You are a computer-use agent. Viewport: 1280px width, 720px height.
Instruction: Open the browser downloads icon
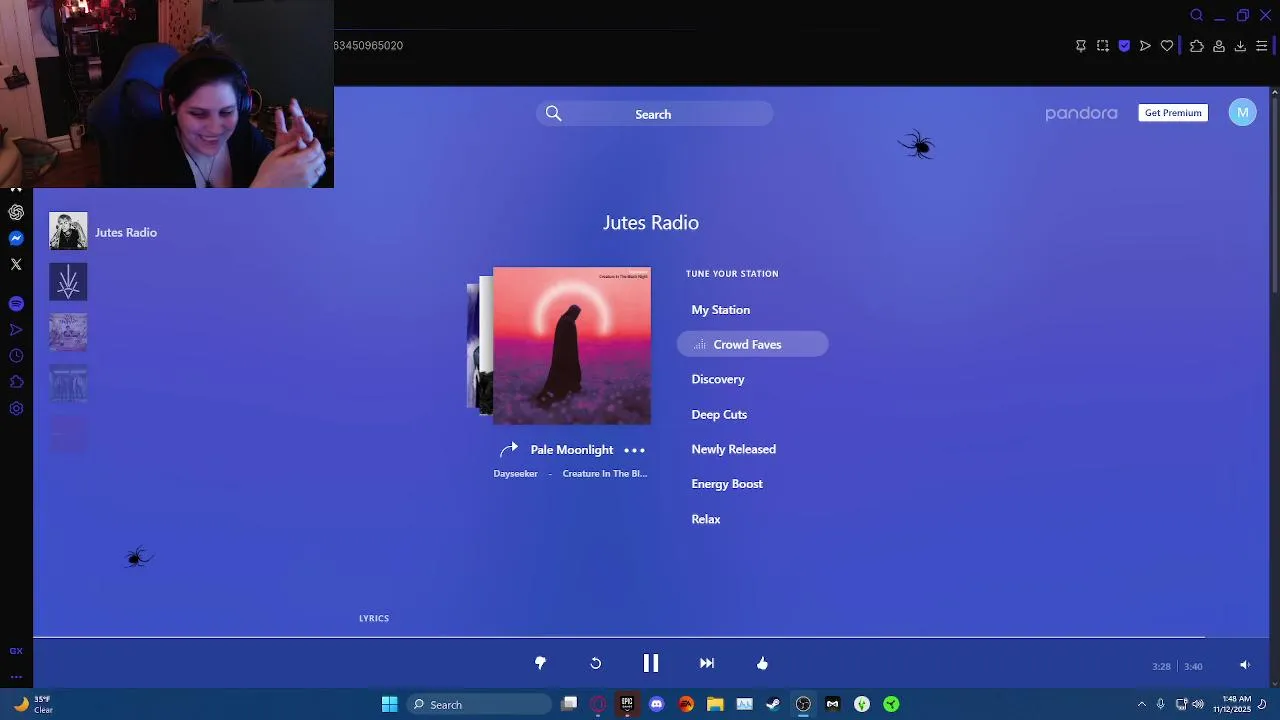(1240, 46)
